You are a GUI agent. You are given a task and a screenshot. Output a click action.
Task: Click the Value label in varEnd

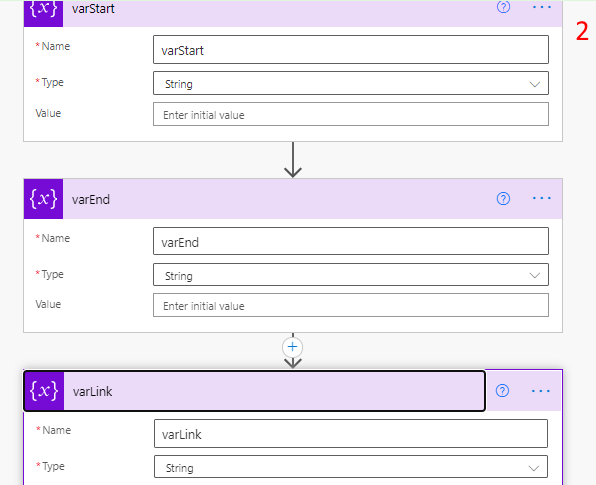tap(48, 304)
